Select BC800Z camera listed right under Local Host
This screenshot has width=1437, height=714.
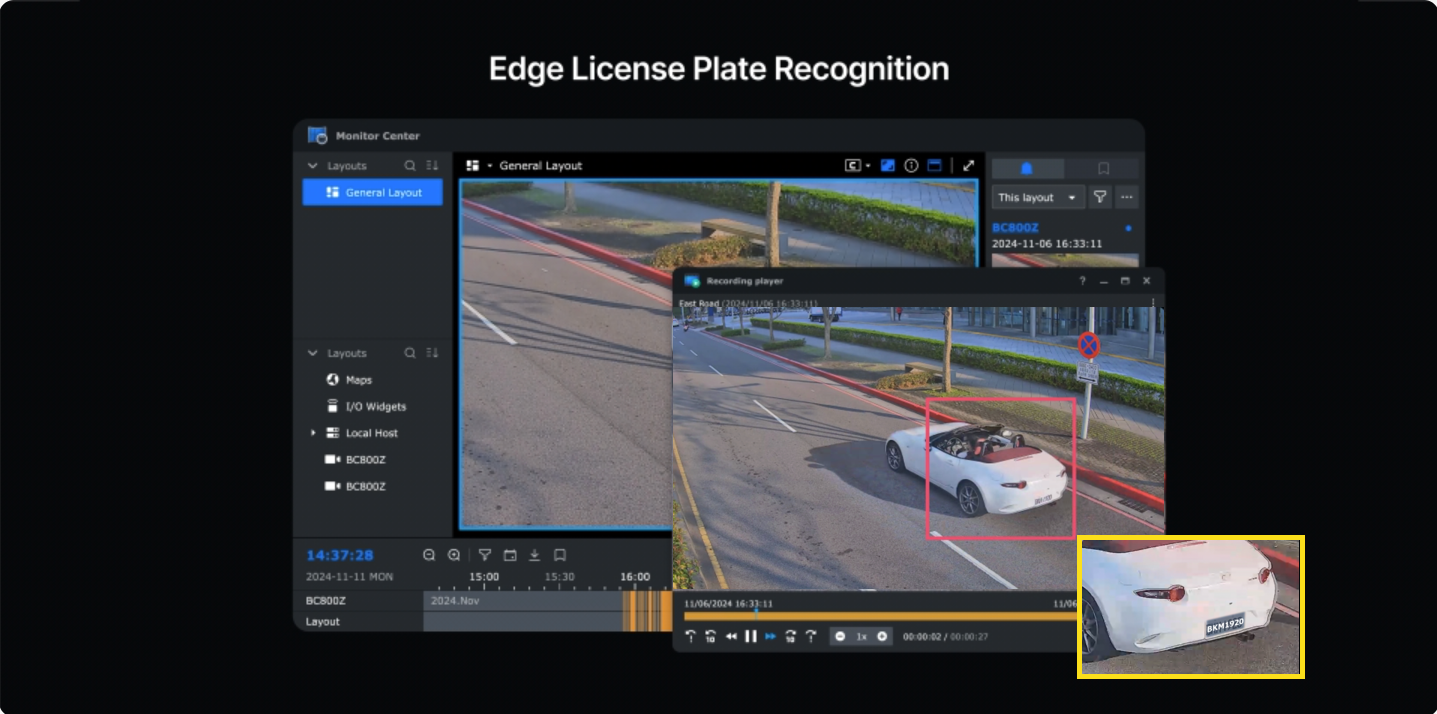click(355, 460)
